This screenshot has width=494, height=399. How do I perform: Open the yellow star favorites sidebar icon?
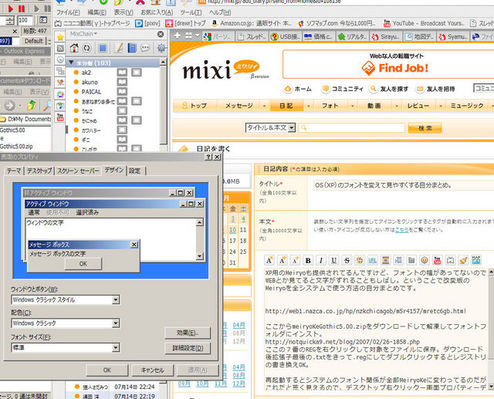pyautogui.click(x=60, y=37)
